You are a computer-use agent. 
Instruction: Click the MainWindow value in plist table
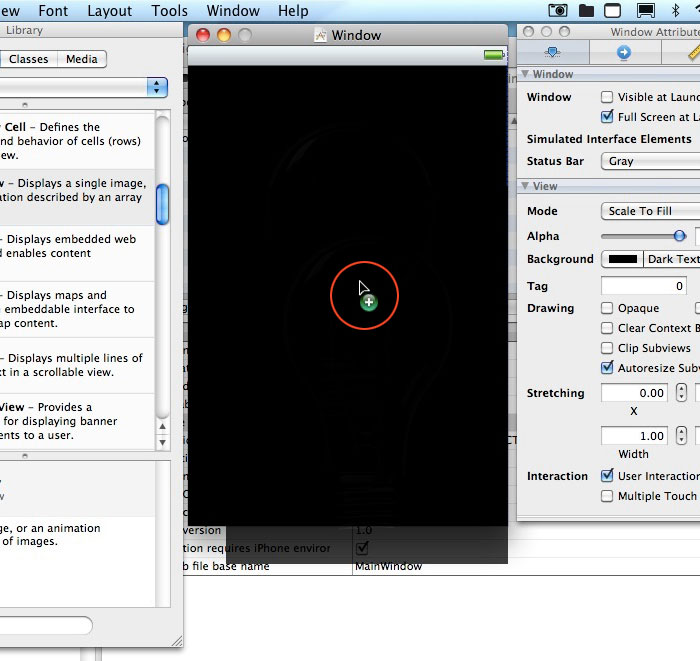388,566
